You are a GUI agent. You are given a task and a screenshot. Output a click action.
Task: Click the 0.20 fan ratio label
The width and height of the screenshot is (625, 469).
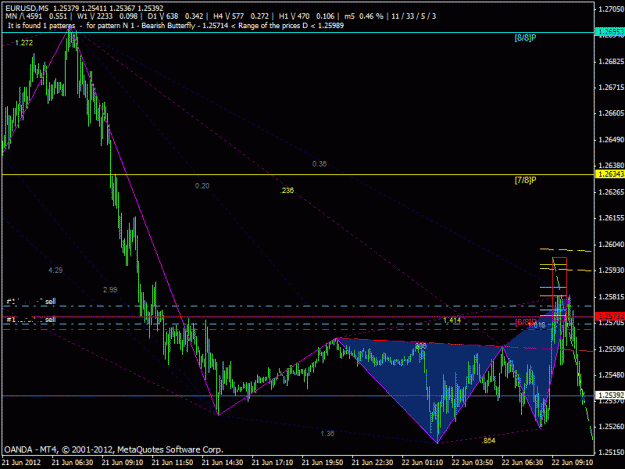pyautogui.click(x=202, y=186)
